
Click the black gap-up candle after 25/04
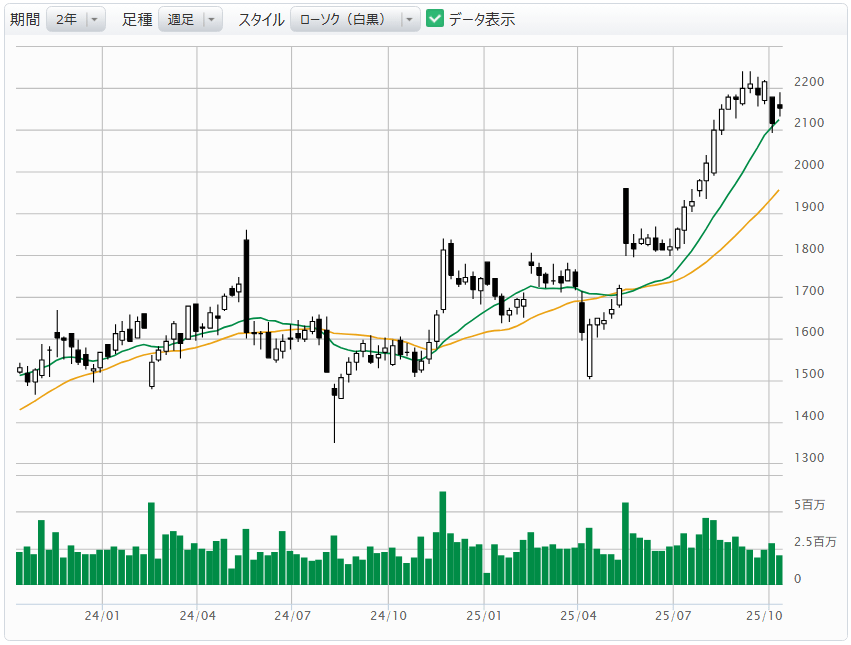626,215
